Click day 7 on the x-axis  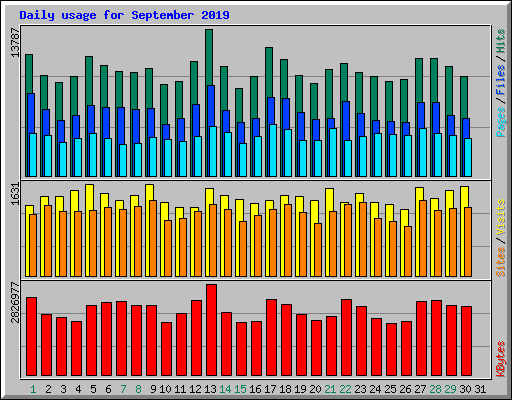click(123, 389)
